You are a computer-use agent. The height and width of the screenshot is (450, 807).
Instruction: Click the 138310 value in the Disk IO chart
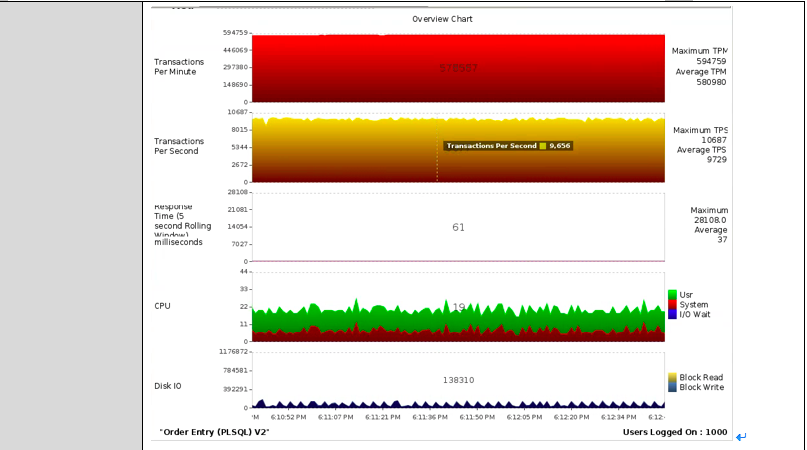(459, 380)
